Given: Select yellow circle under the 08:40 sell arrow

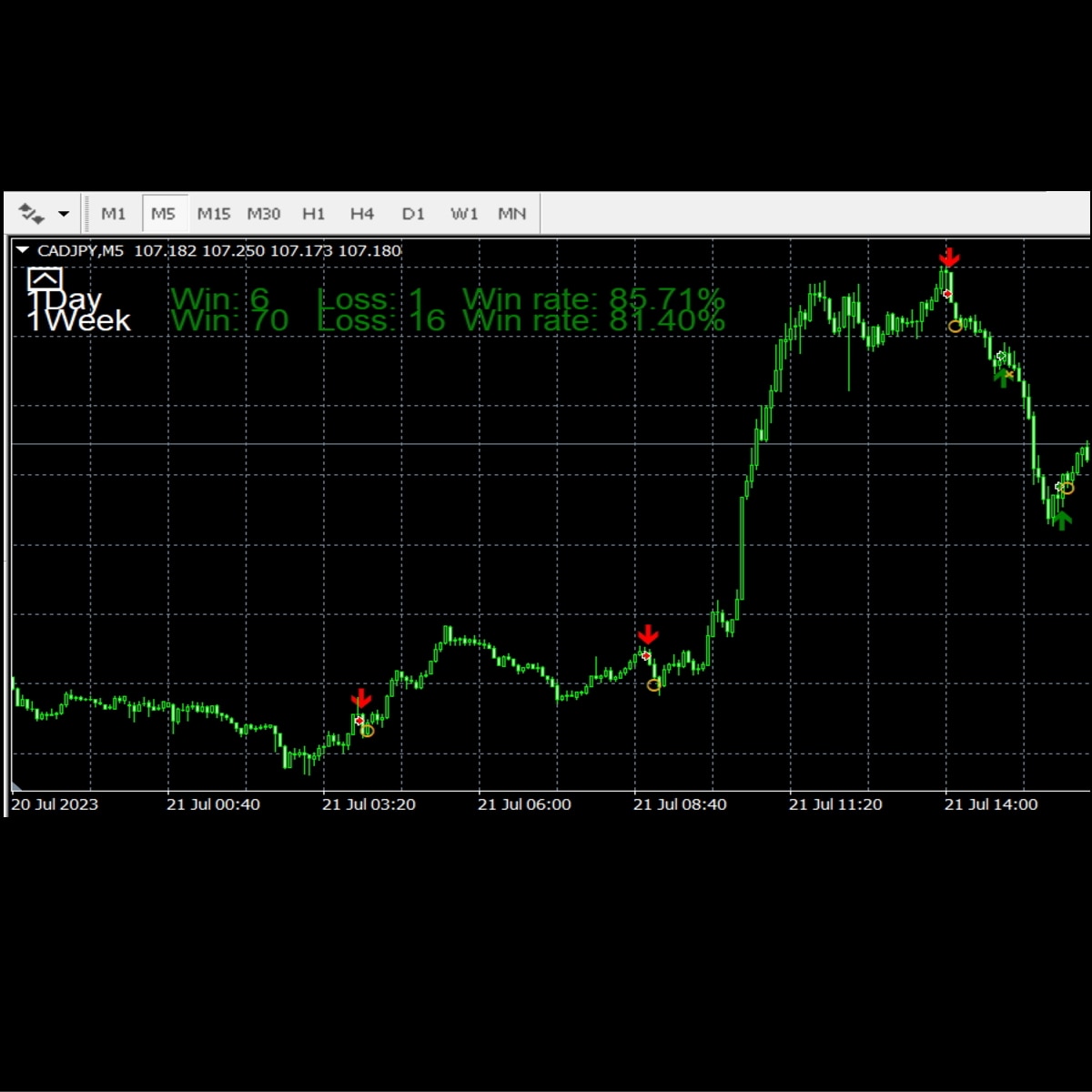Looking at the screenshot, I should coord(653,685).
